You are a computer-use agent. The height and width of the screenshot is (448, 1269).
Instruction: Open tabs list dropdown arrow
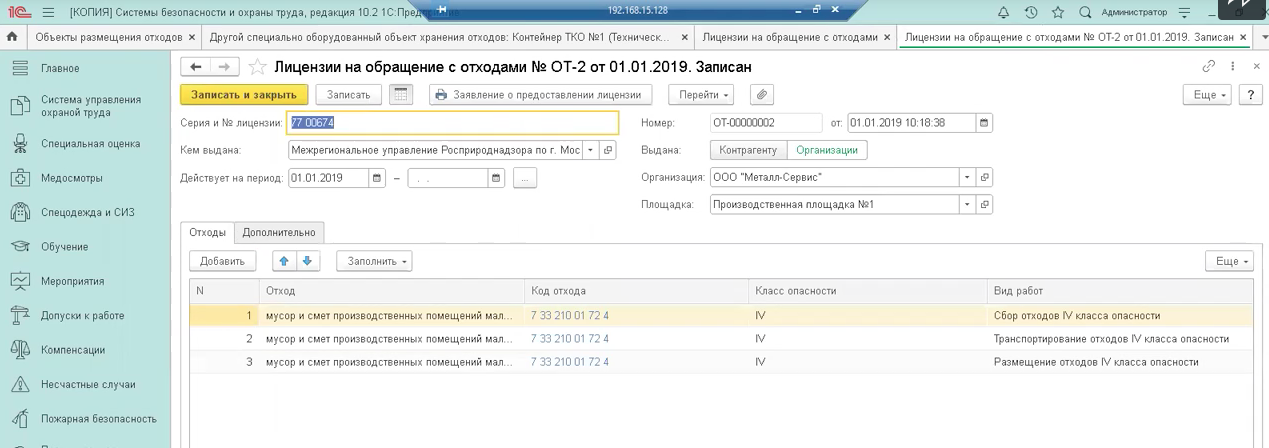click(1262, 38)
